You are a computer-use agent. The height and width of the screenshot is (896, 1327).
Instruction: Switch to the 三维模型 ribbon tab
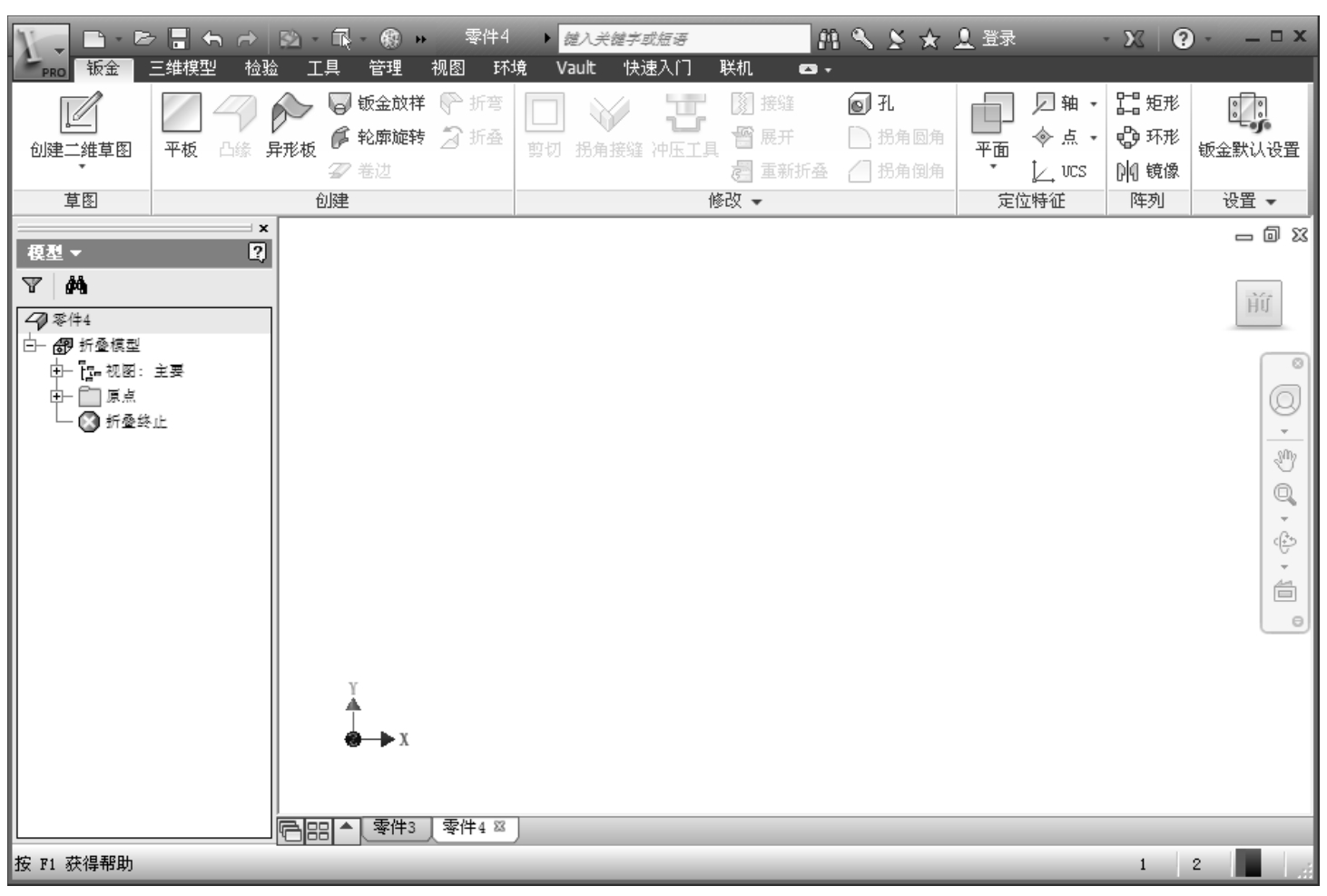[182, 68]
